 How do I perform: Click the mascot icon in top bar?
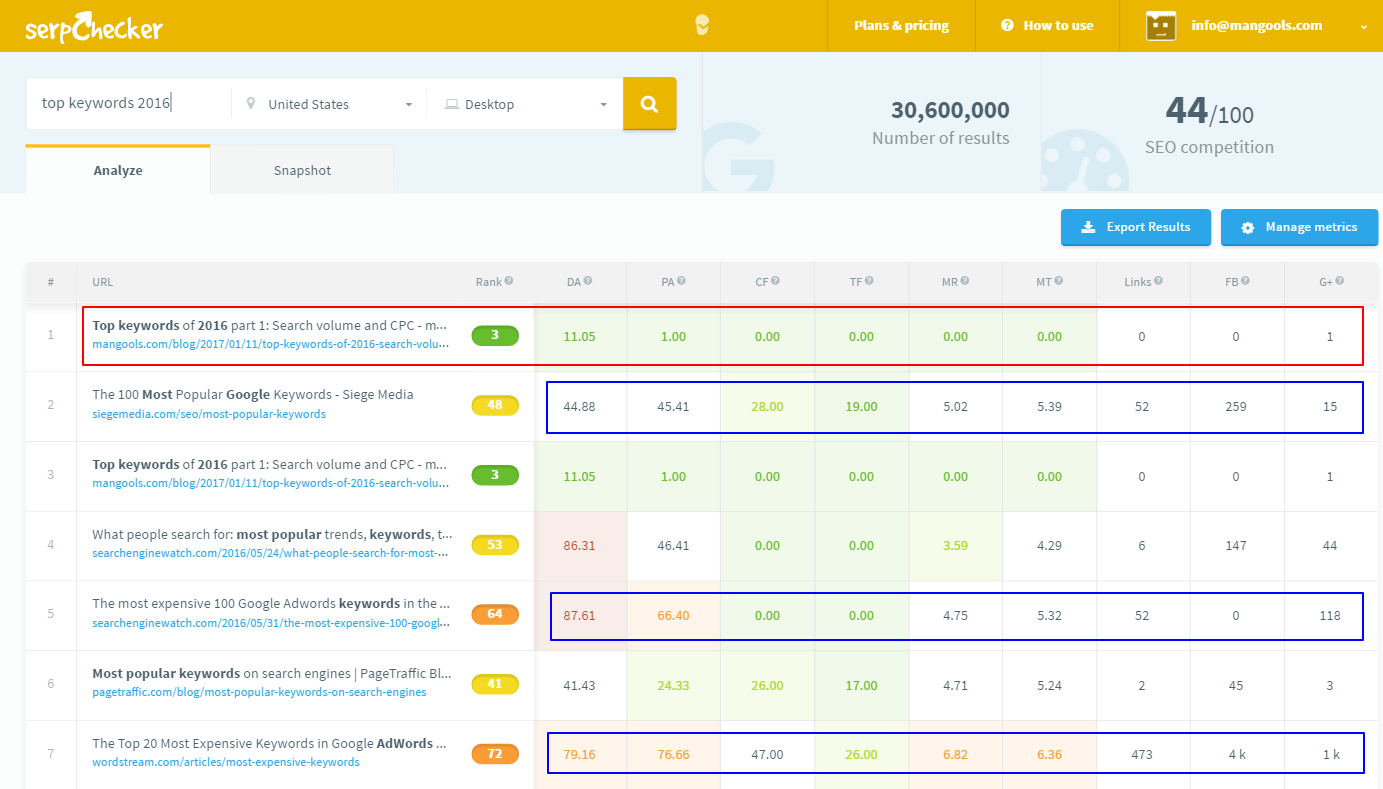pos(702,26)
